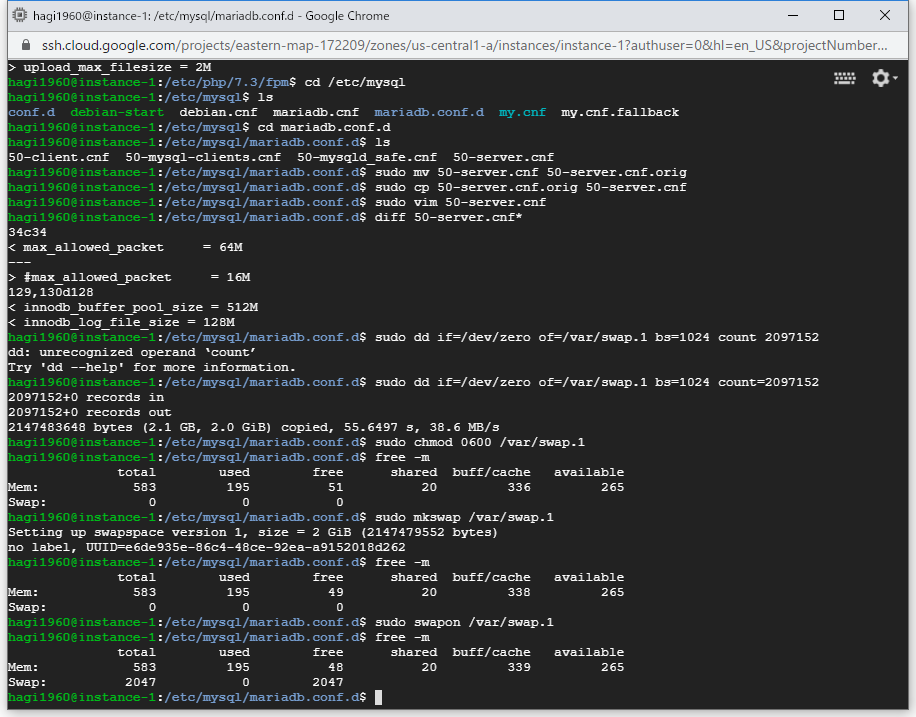Click the 'sudo cp 50-server.cnf.orig 50-server.cnf' command
Screen dimensions: 916x717
[x=530, y=188]
